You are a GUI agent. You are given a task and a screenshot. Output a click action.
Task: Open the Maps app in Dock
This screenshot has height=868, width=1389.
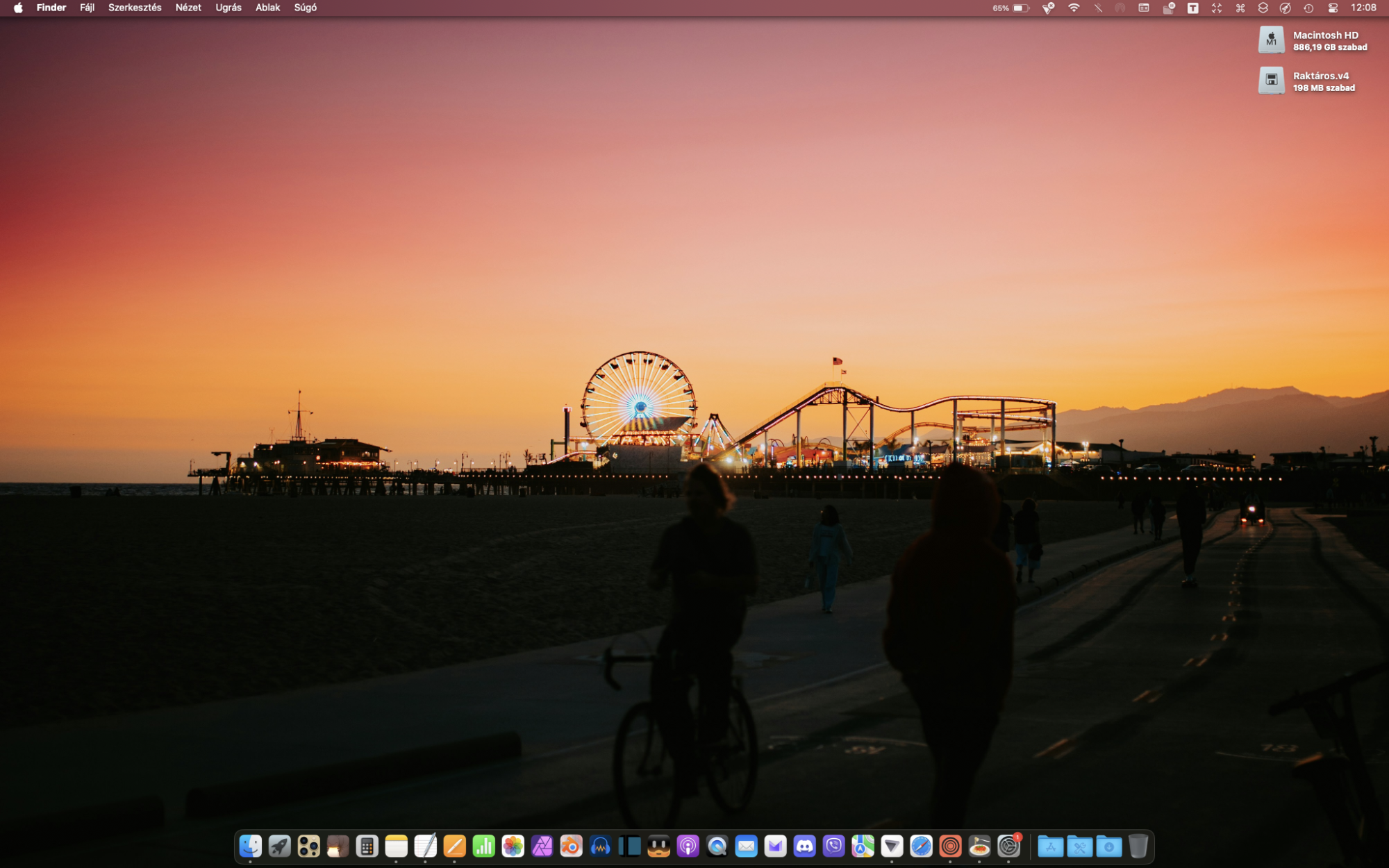[863, 846]
